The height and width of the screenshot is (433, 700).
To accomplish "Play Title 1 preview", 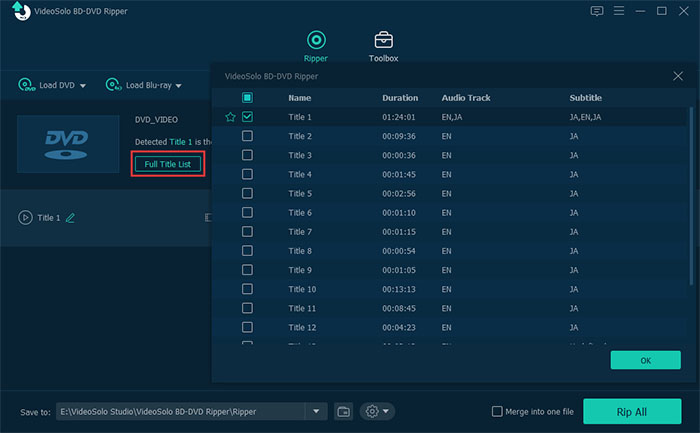I will (25, 218).
